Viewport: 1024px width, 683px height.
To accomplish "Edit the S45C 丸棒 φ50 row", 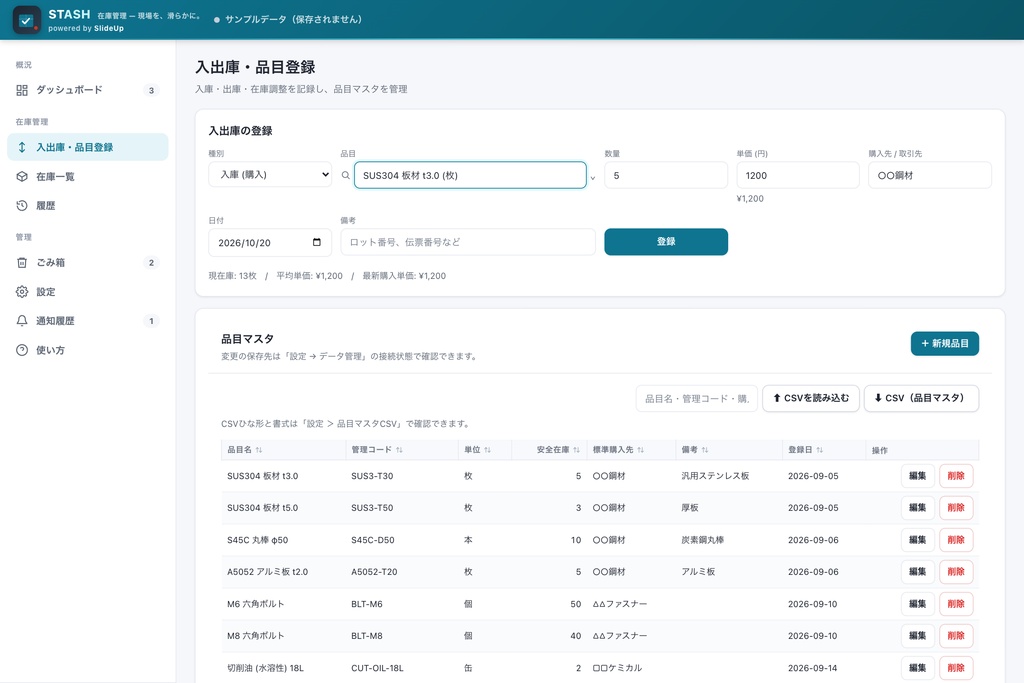I will click(x=918, y=540).
